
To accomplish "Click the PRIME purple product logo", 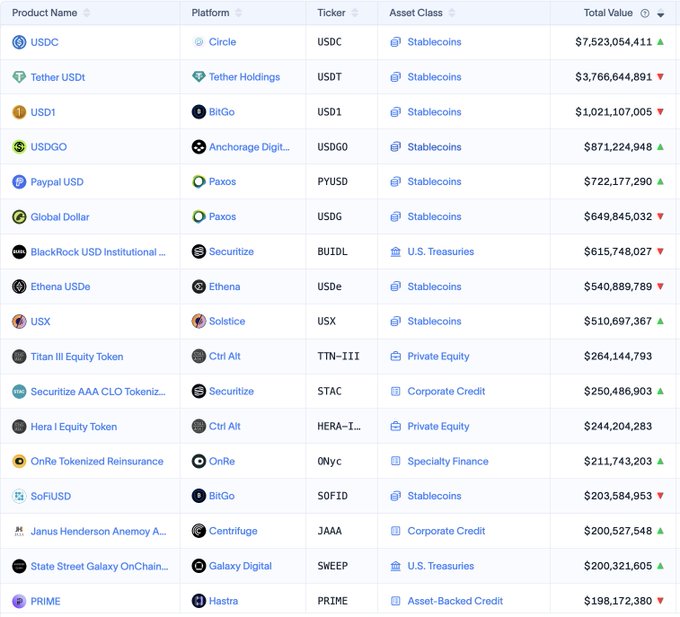I will click(x=19, y=601).
